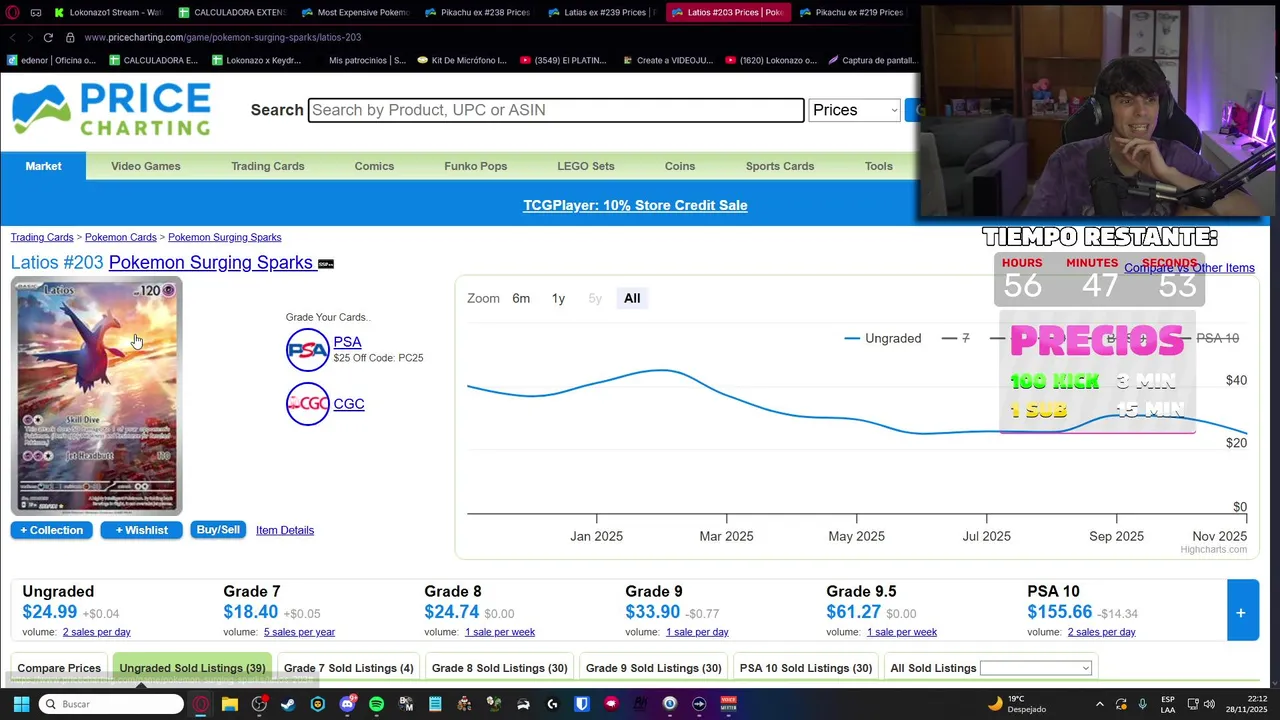Open Spotify from the taskbar
The width and height of the screenshot is (1280, 720).
pos(376,704)
